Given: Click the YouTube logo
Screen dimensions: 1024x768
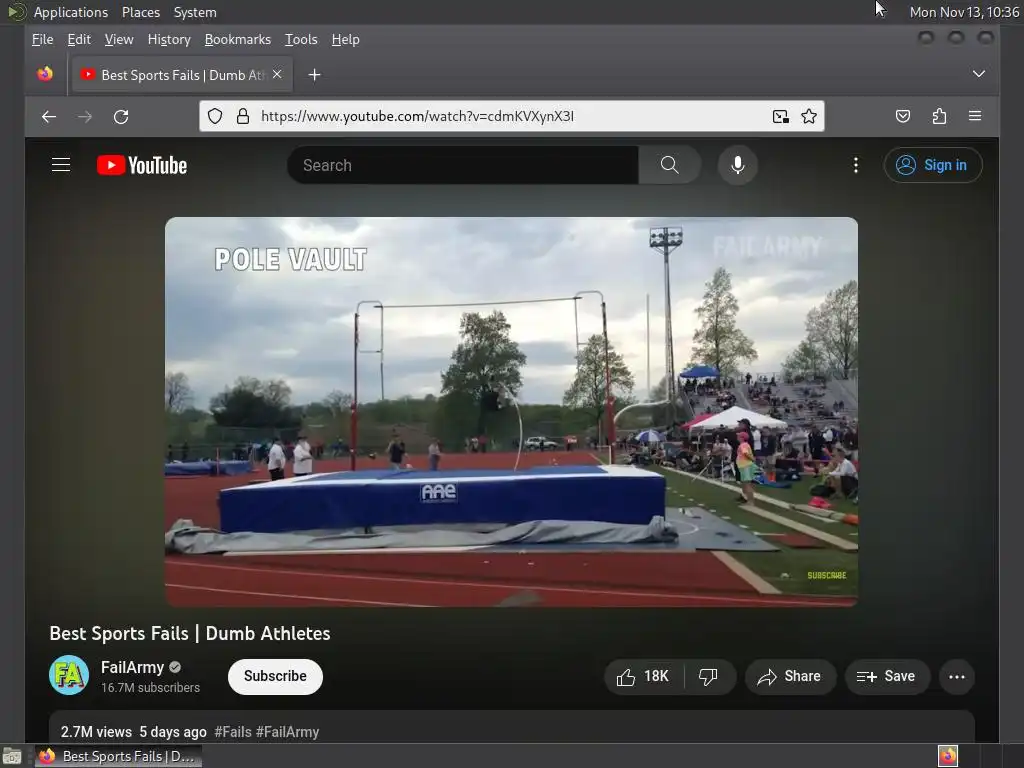Looking at the screenshot, I should point(142,165).
